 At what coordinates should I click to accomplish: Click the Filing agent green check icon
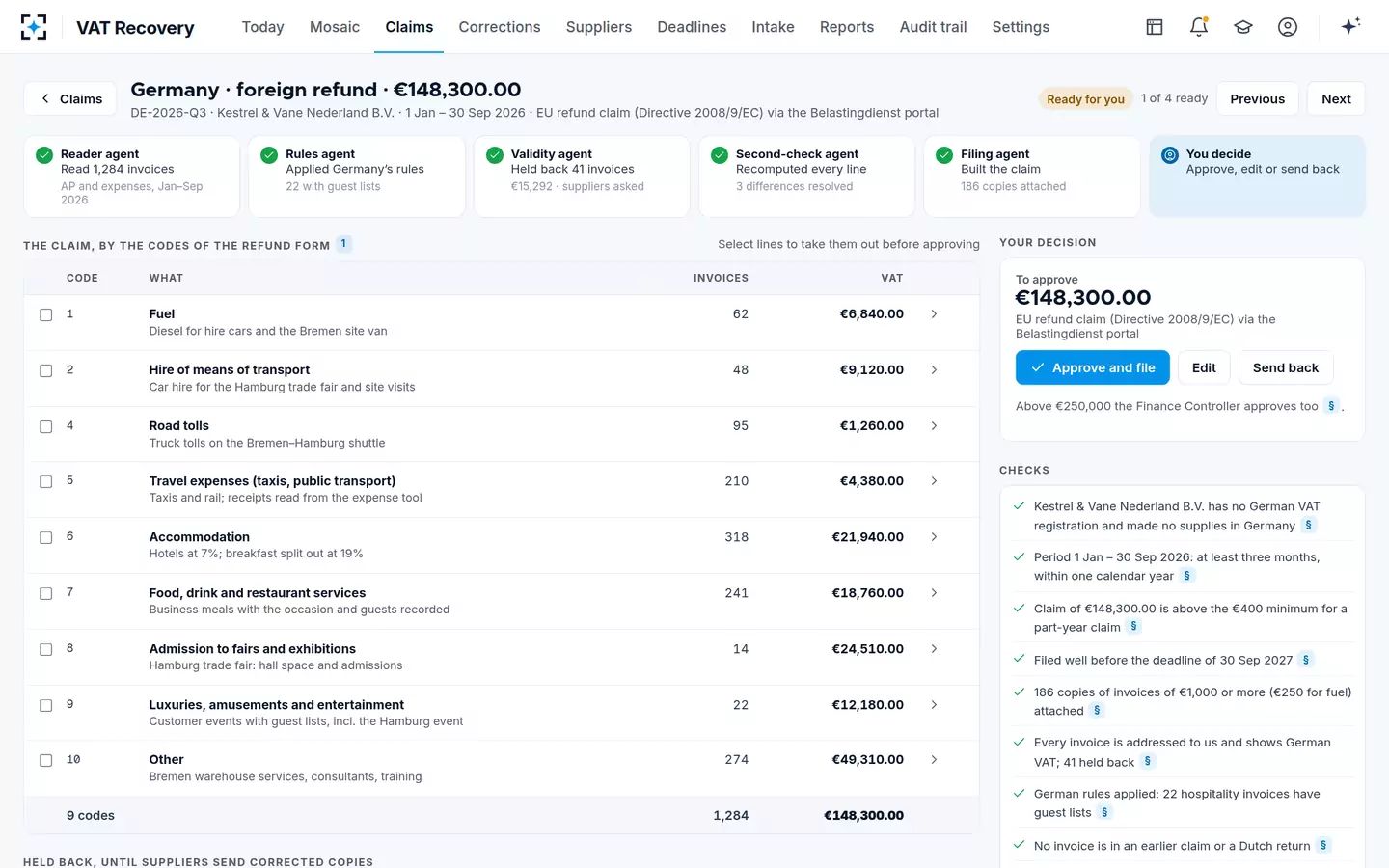(x=944, y=155)
